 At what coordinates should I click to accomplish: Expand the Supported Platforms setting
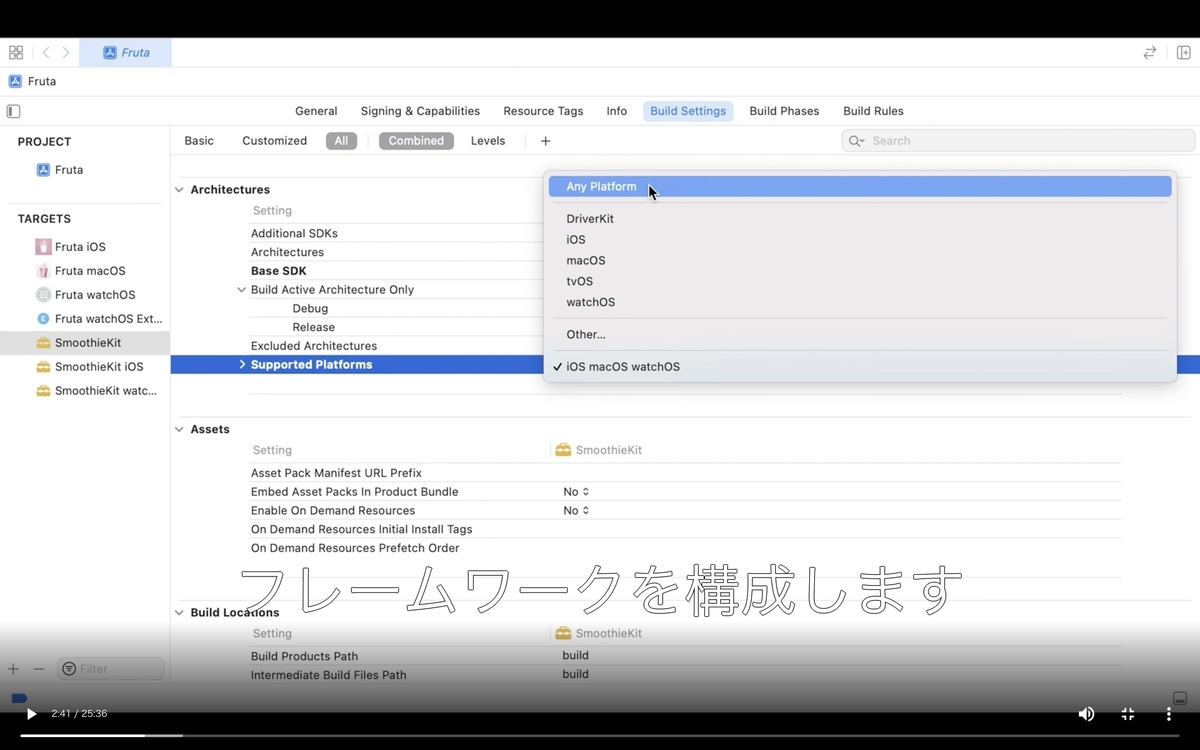242,365
